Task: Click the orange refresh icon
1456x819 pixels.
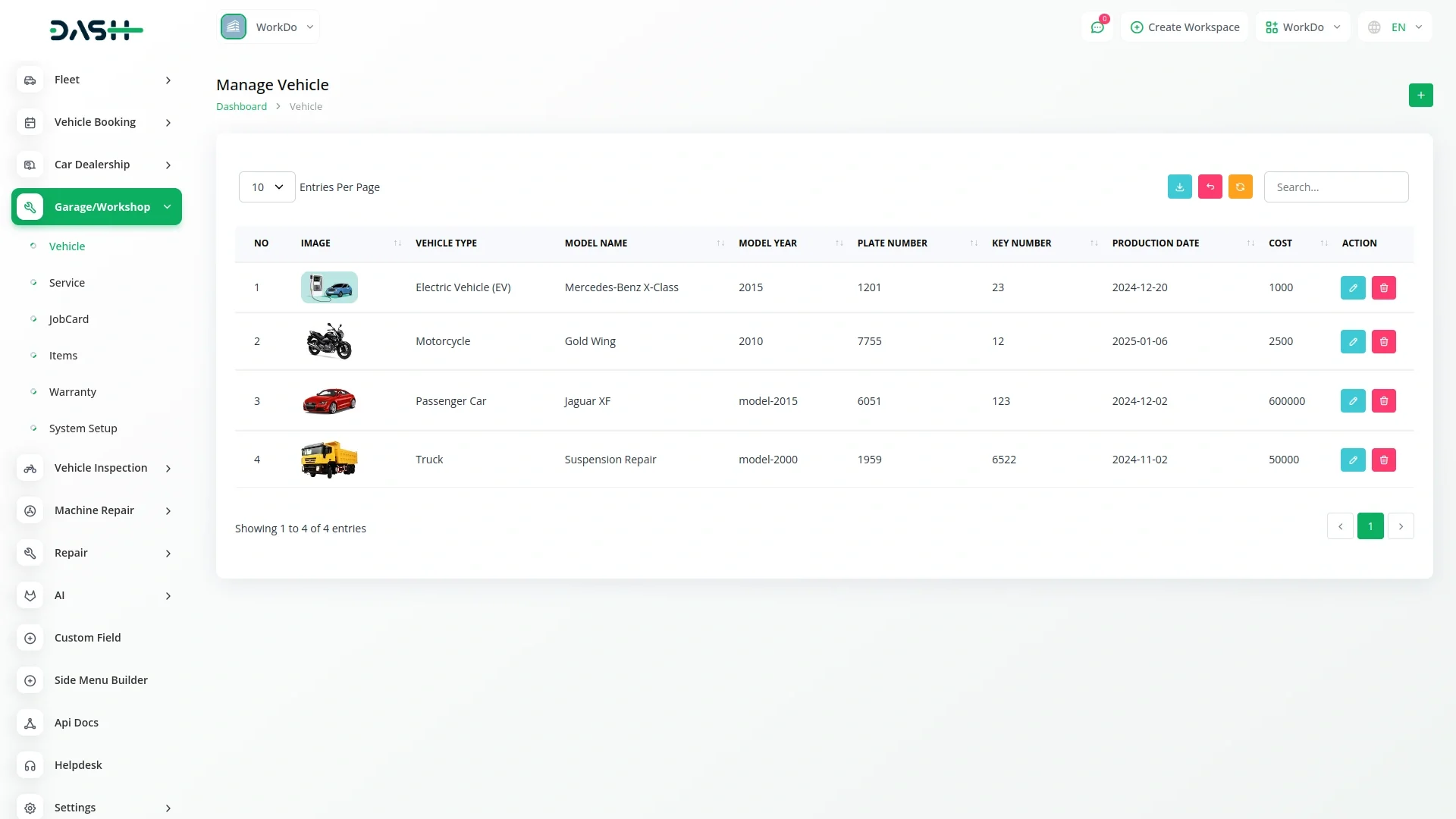Action: tap(1240, 187)
